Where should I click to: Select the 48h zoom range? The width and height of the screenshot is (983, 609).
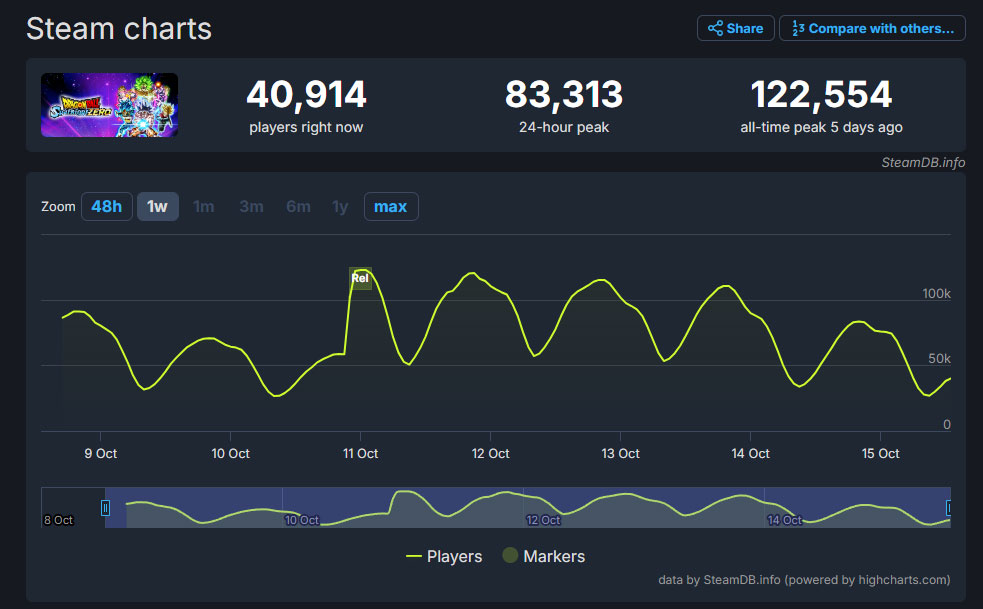click(x=106, y=207)
